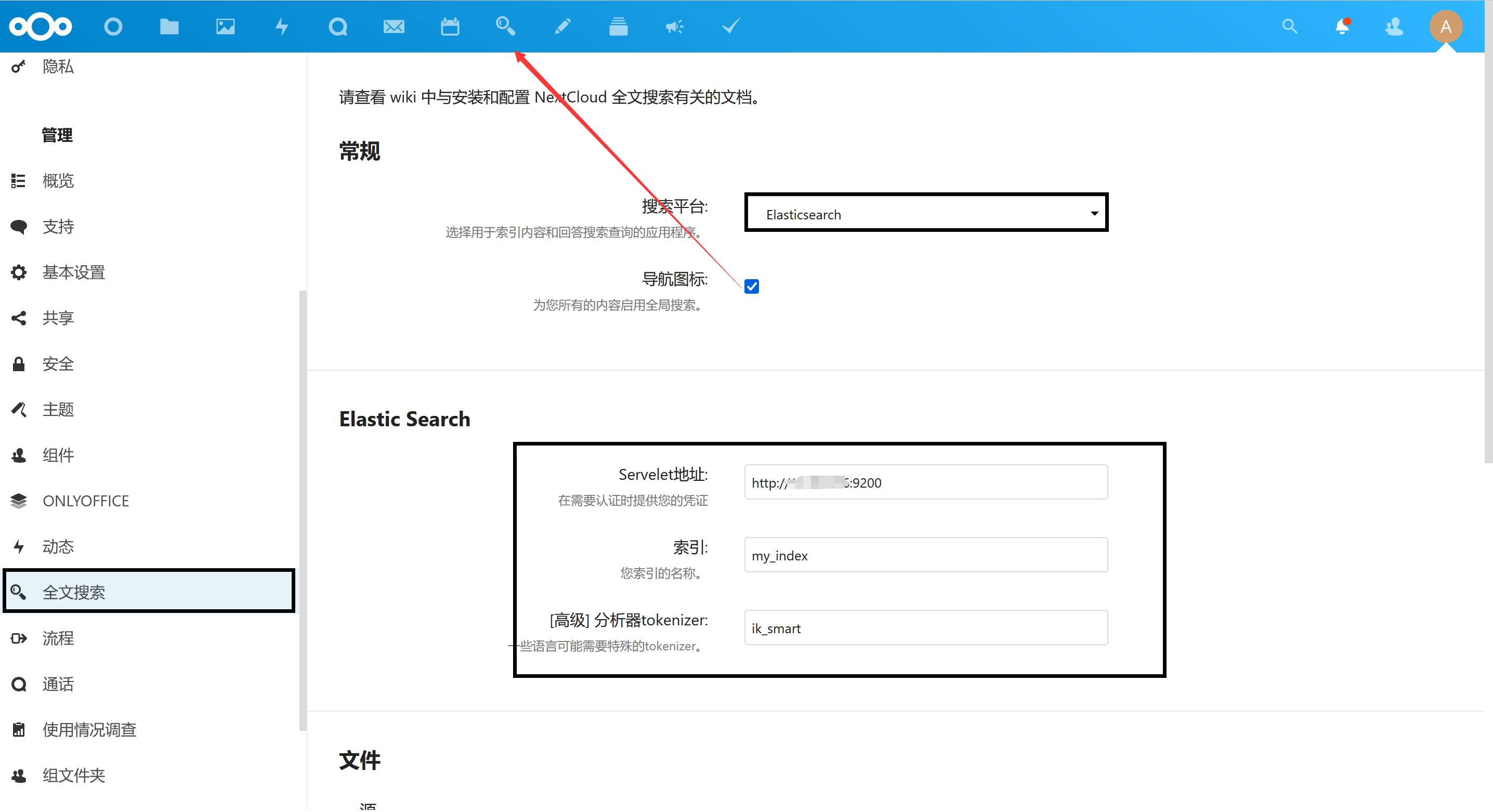This screenshot has height=812, width=1493.
Task: Switch to ONLYOFFICE settings
Action: coord(86,501)
